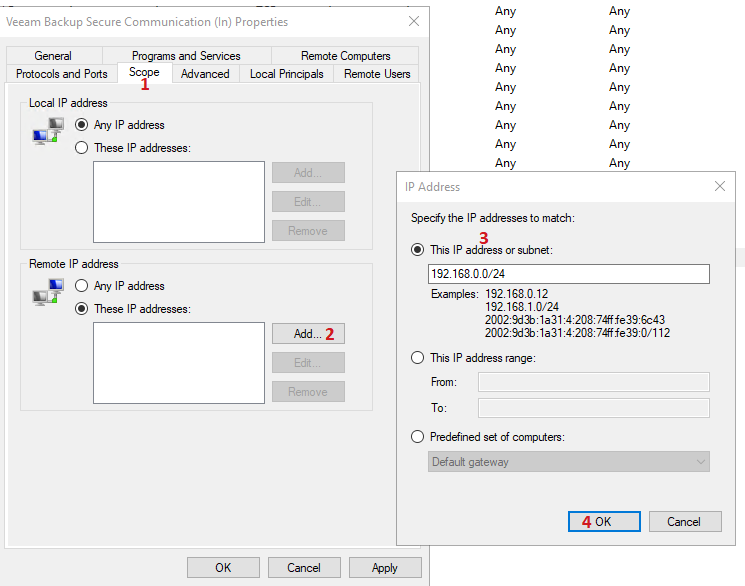Close the Veeam Backup Properties window
The image size is (745, 586).
414,21
